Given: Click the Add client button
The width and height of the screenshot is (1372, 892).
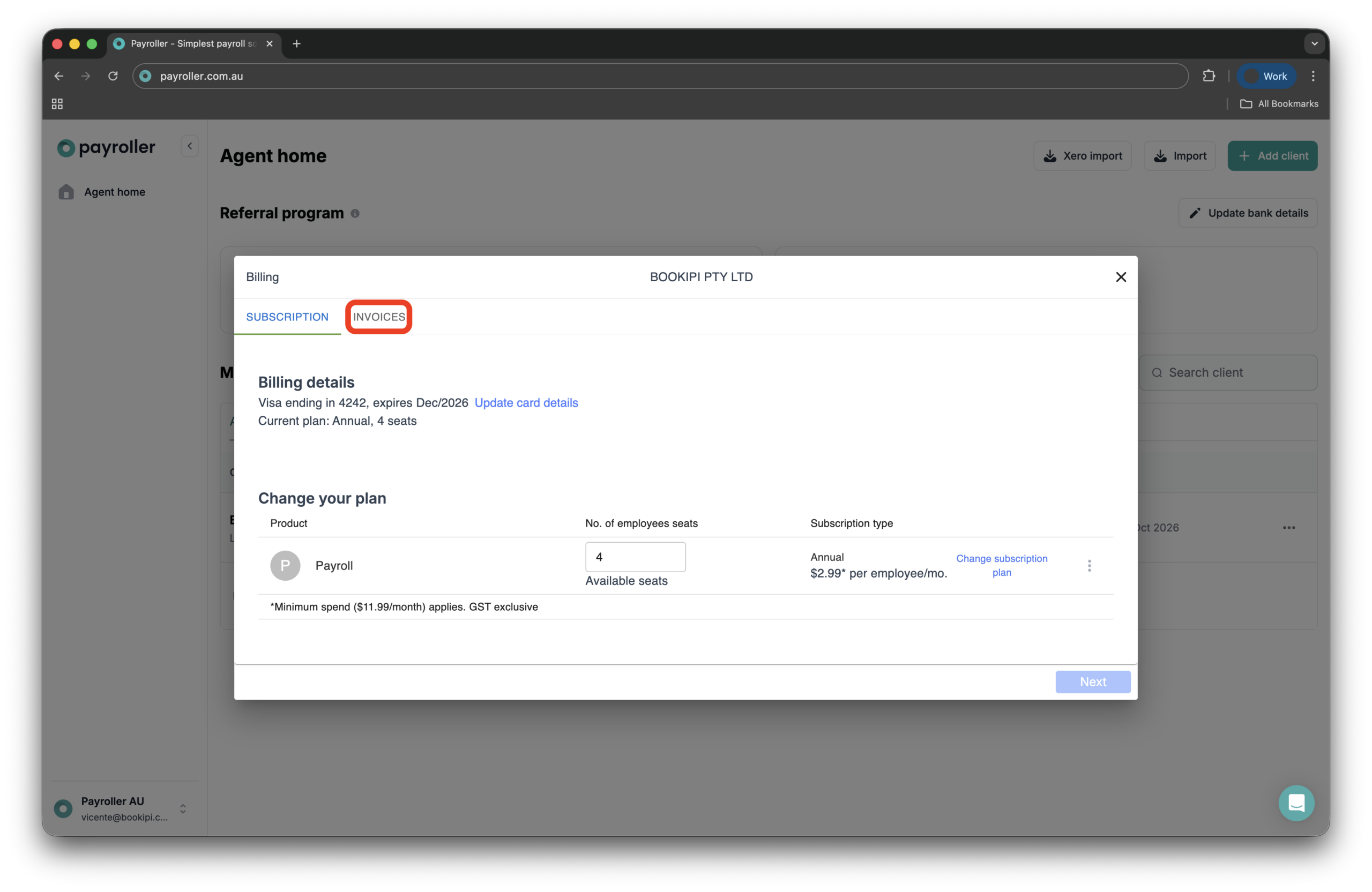Looking at the screenshot, I should click(x=1272, y=155).
